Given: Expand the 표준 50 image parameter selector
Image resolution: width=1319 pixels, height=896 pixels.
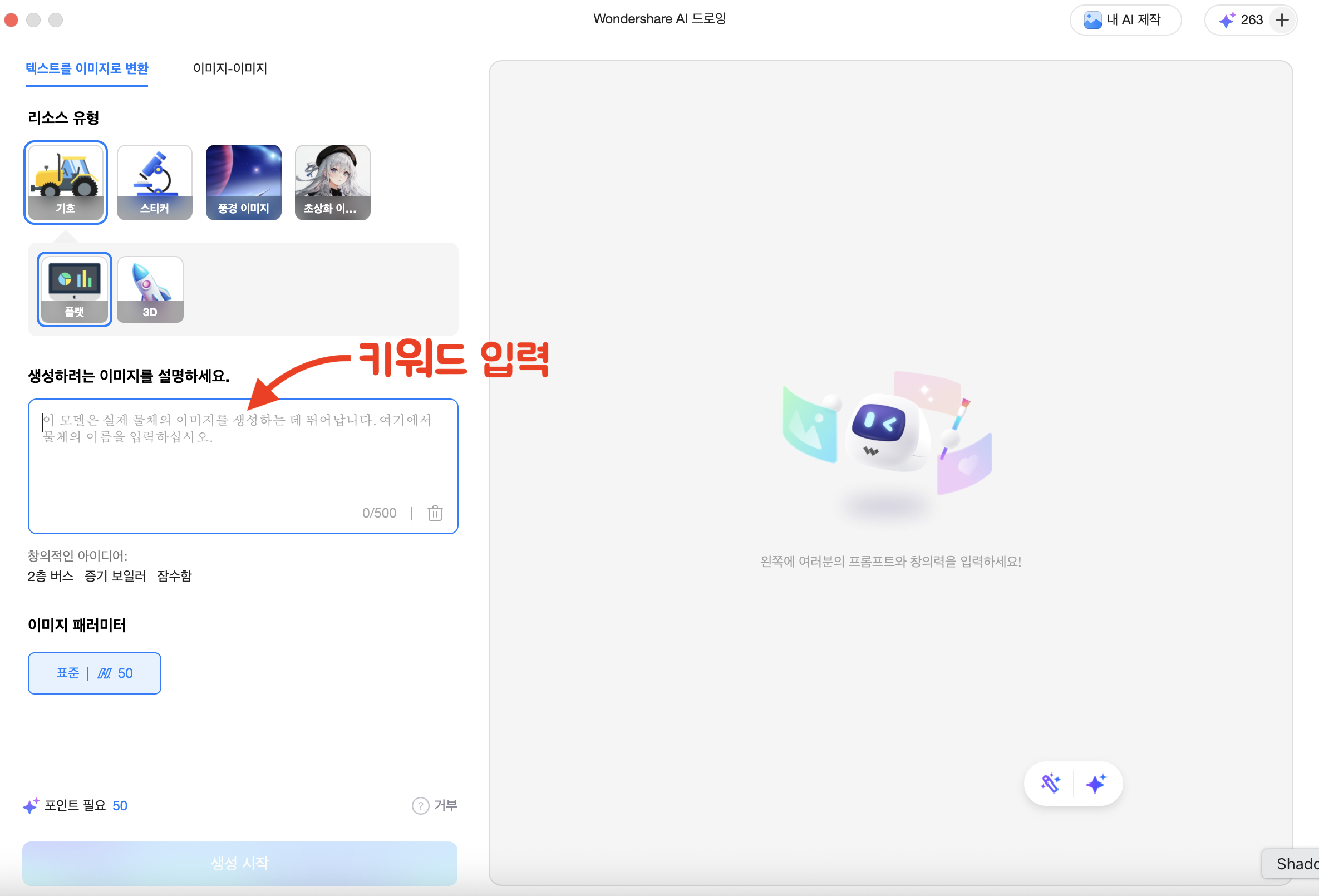Looking at the screenshot, I should click(x=94, y=673).
